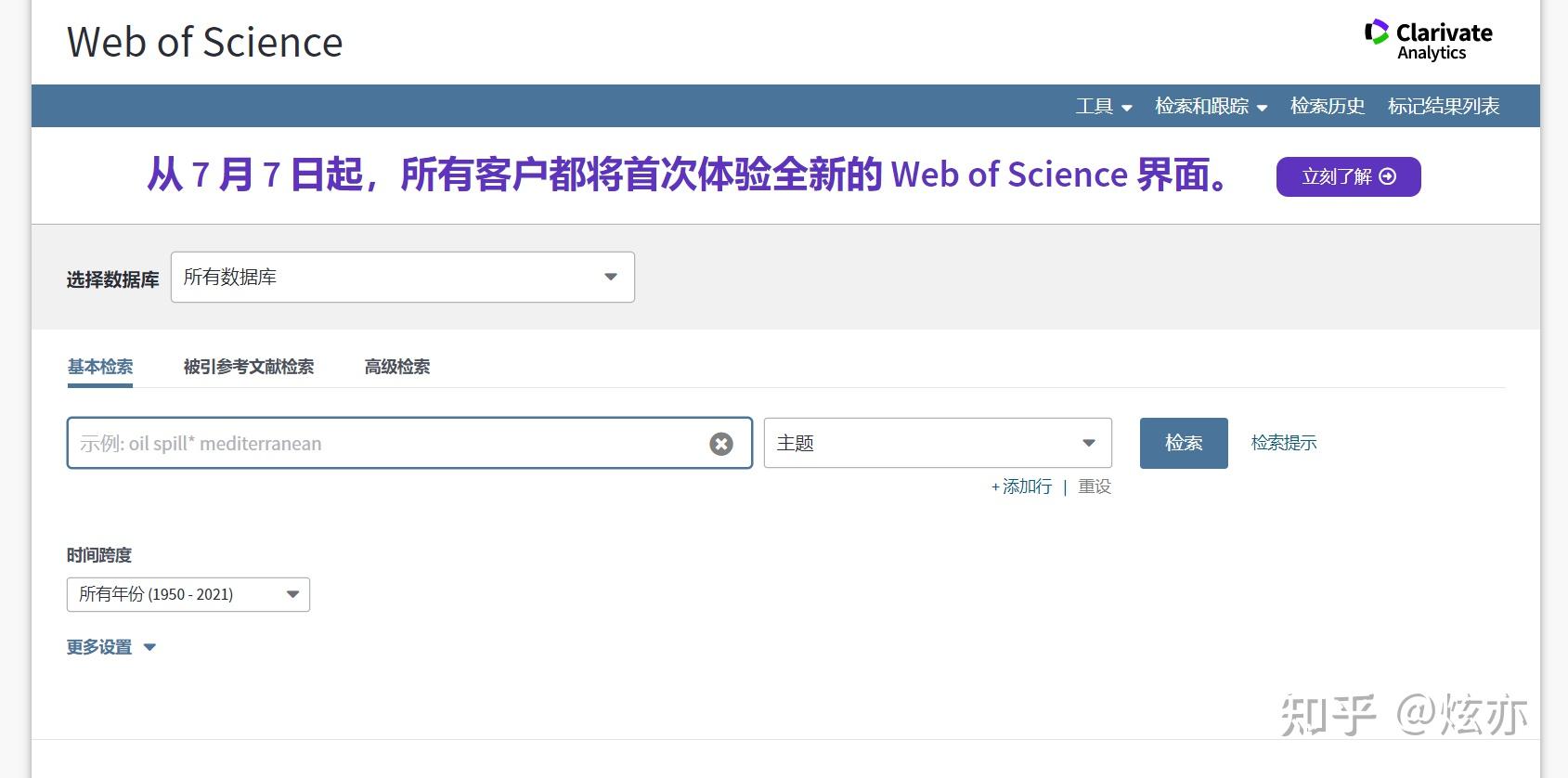The image size is (1568, 778).
Task: Click the purple July 7 new interface banner text
Action: (x=690, y=175)
